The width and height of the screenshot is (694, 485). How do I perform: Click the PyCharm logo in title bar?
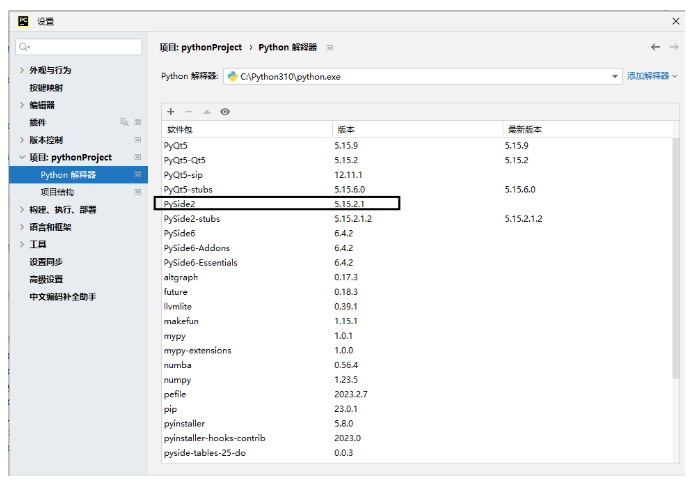(23, 21)
